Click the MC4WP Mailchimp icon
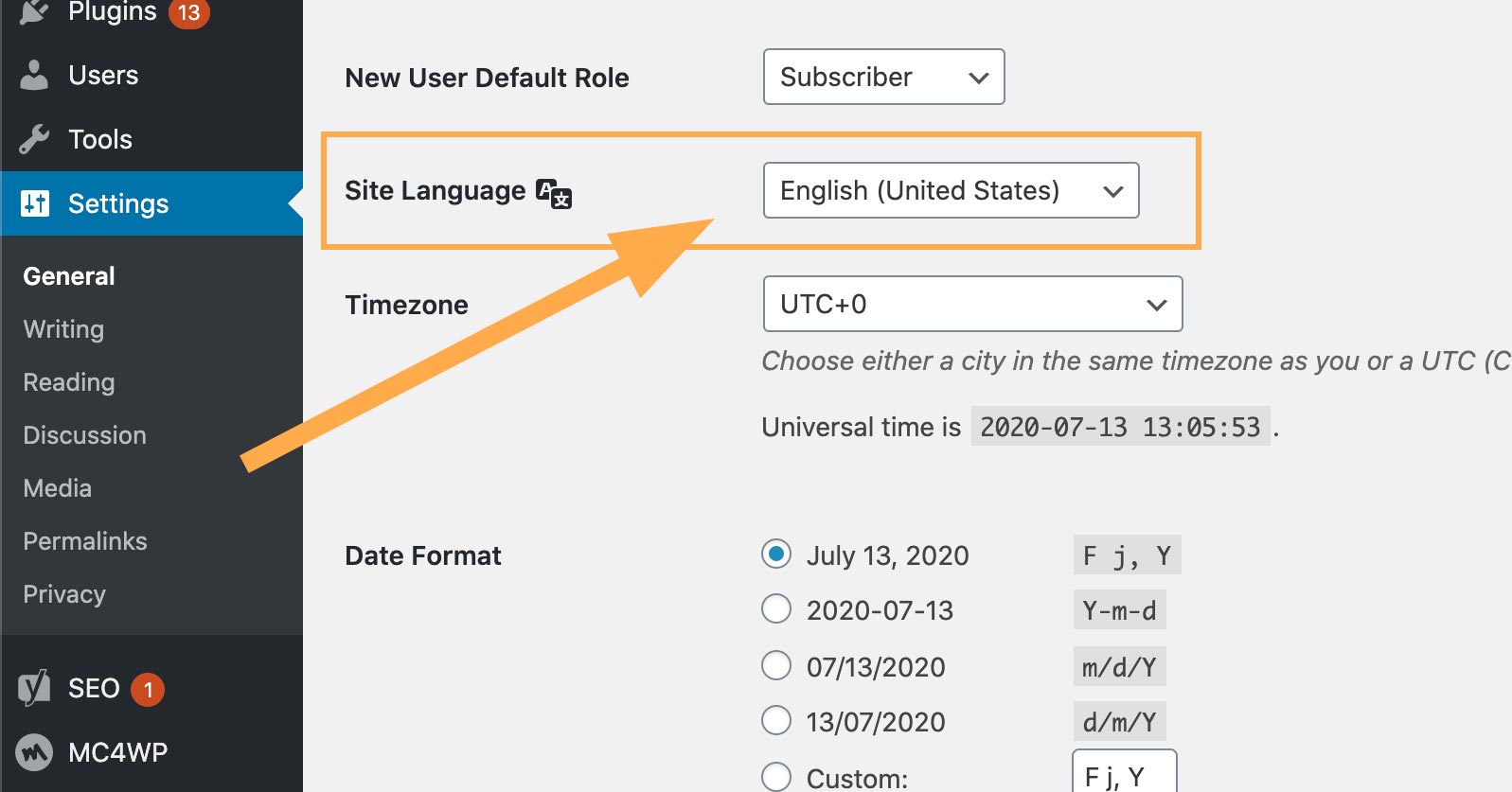Image resolution: width=1512 pixels, height=792 pixels. (x=34, y=752)
